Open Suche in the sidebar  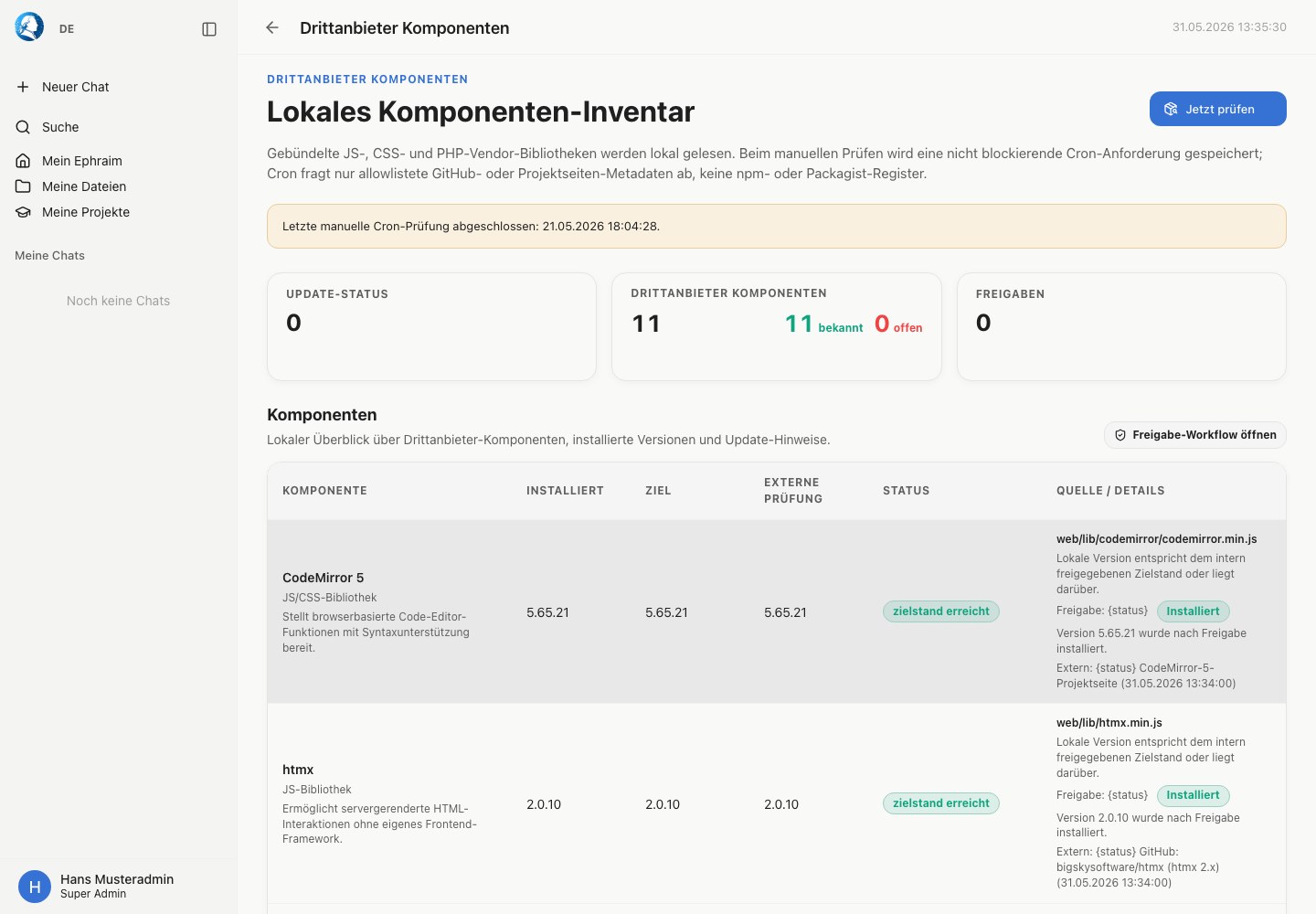(x=118, y=127)
